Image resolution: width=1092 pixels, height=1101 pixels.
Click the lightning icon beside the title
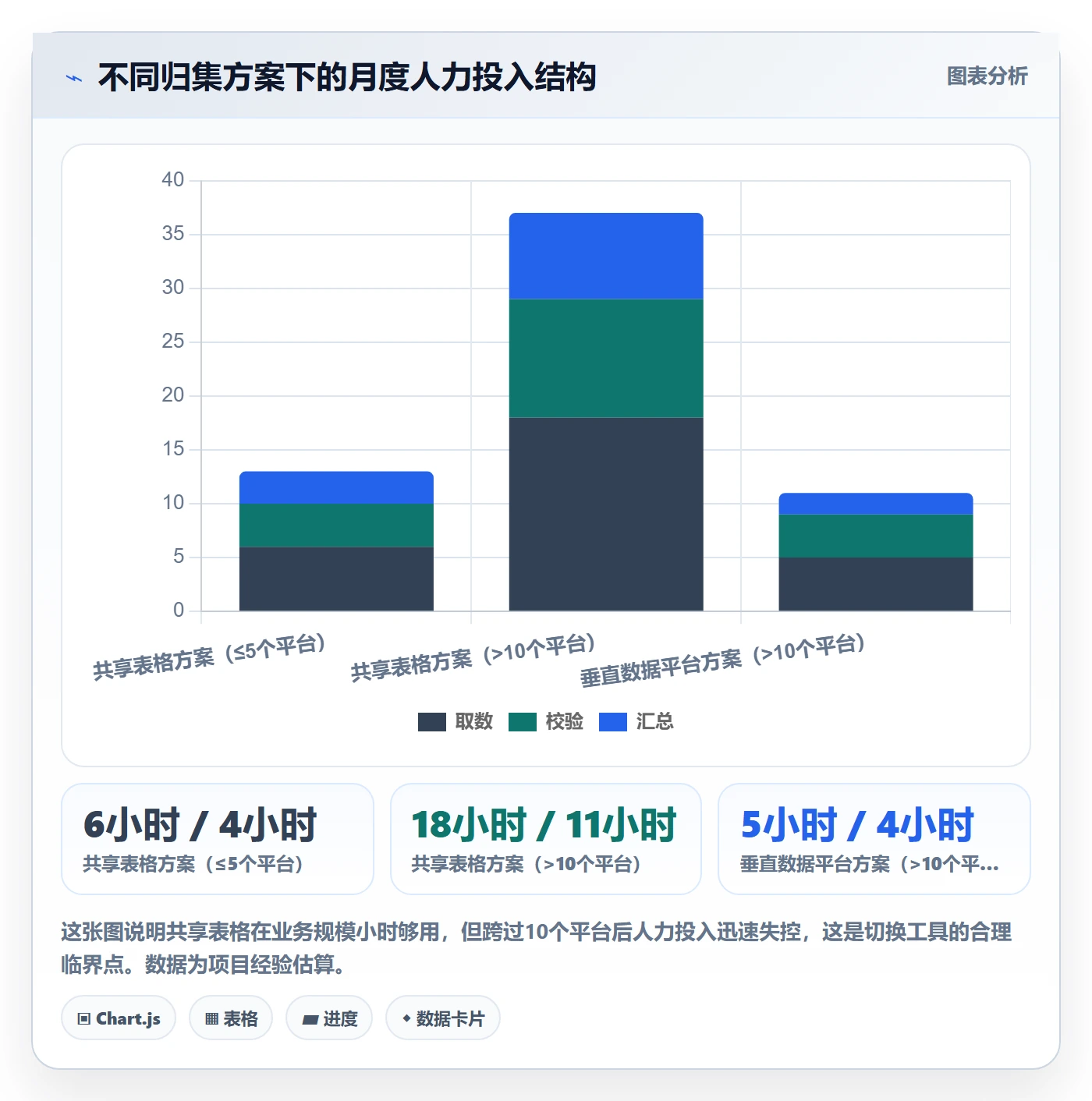click(x=74, y=78)
